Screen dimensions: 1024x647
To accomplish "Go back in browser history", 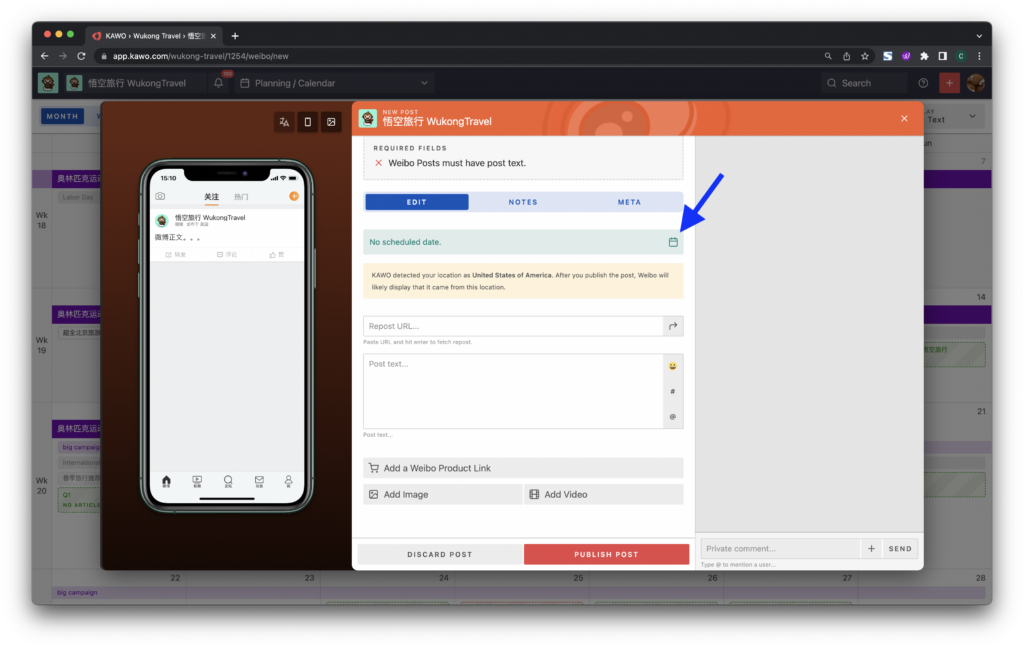I will point(44,56).
